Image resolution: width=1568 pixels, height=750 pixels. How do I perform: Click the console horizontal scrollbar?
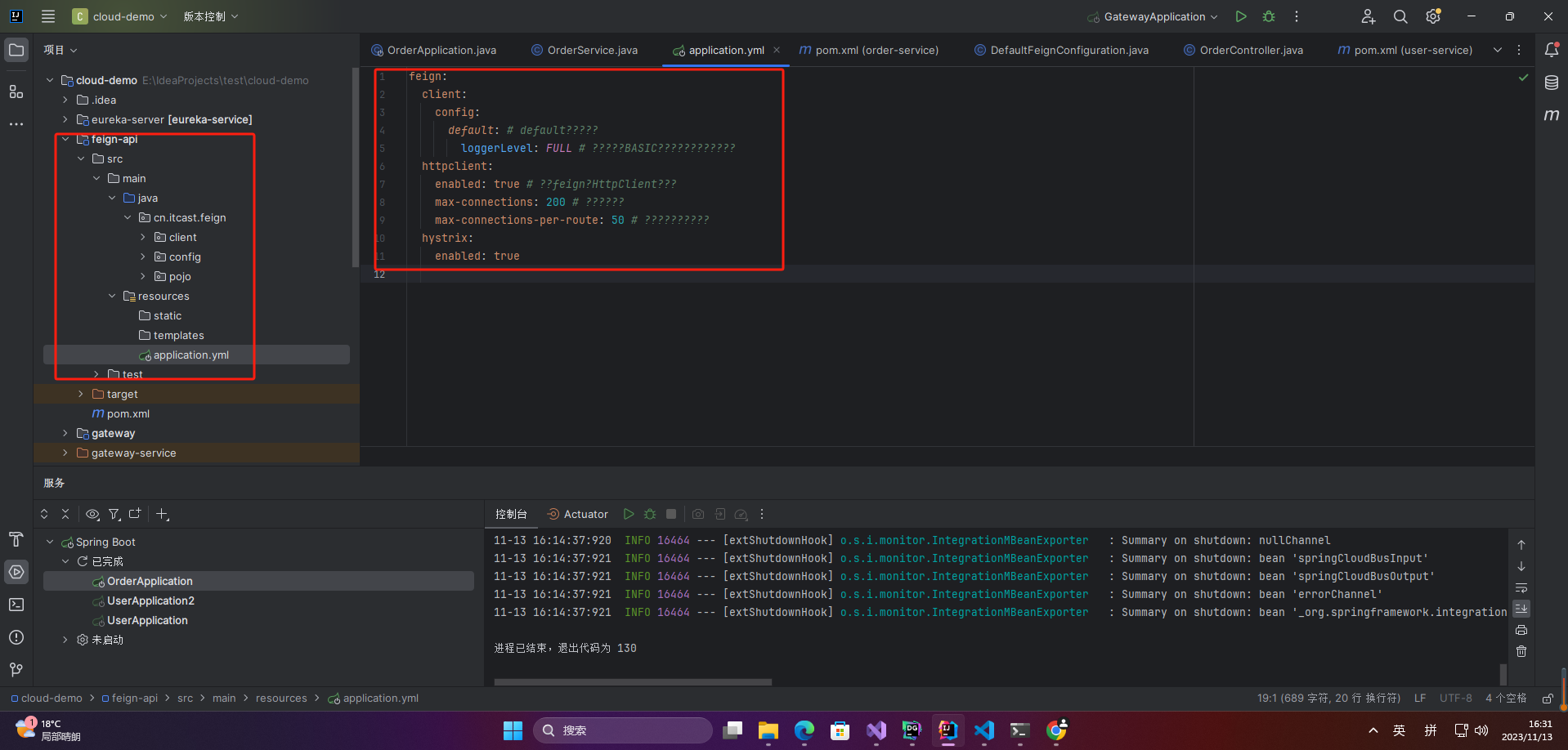click(x=633, y=681)
